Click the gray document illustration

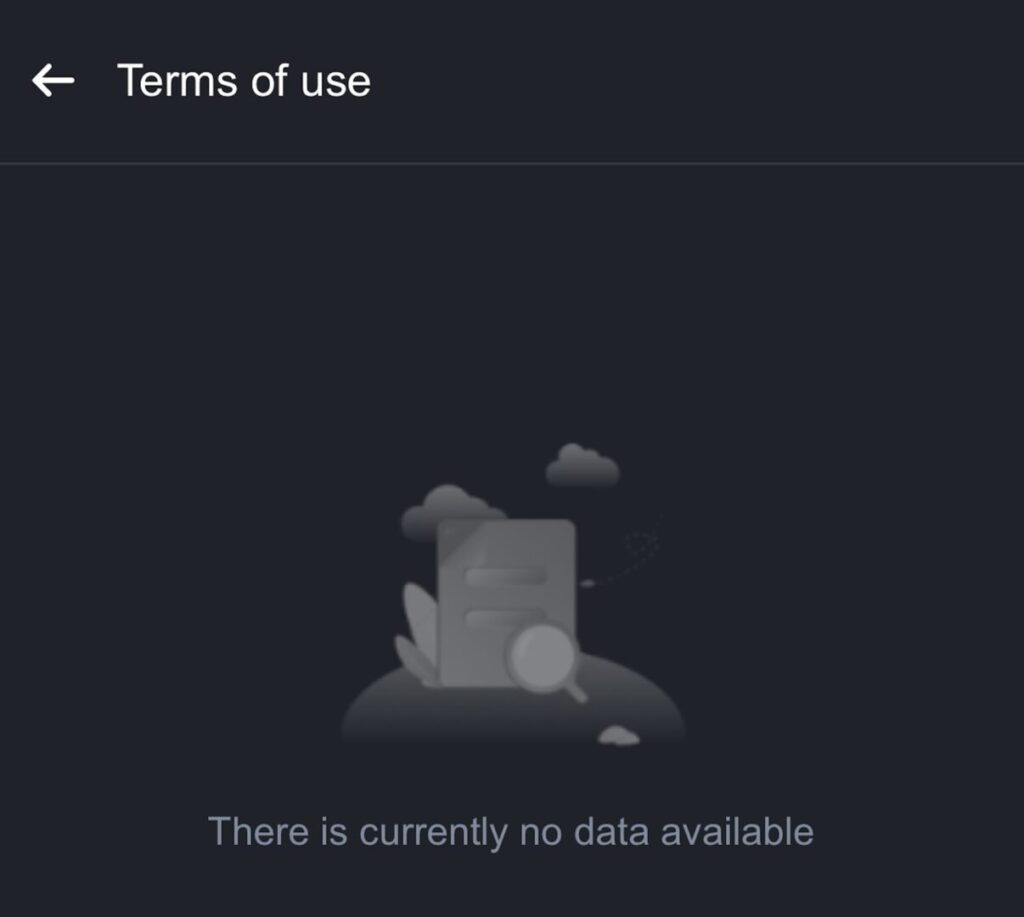pyautogui.click(x=507, y=602)
